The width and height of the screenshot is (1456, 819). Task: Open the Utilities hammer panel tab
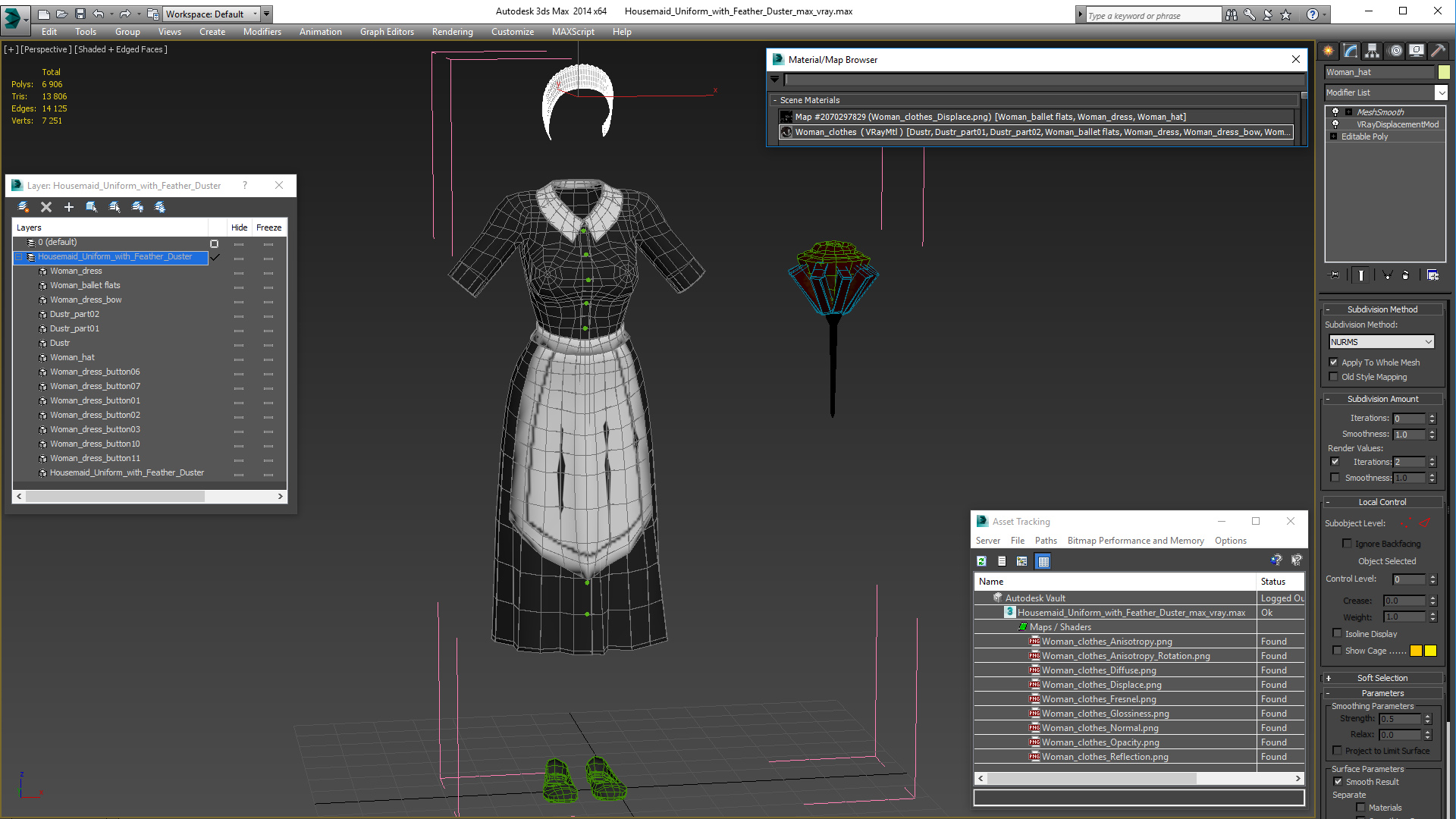(x=1439, y=51)
